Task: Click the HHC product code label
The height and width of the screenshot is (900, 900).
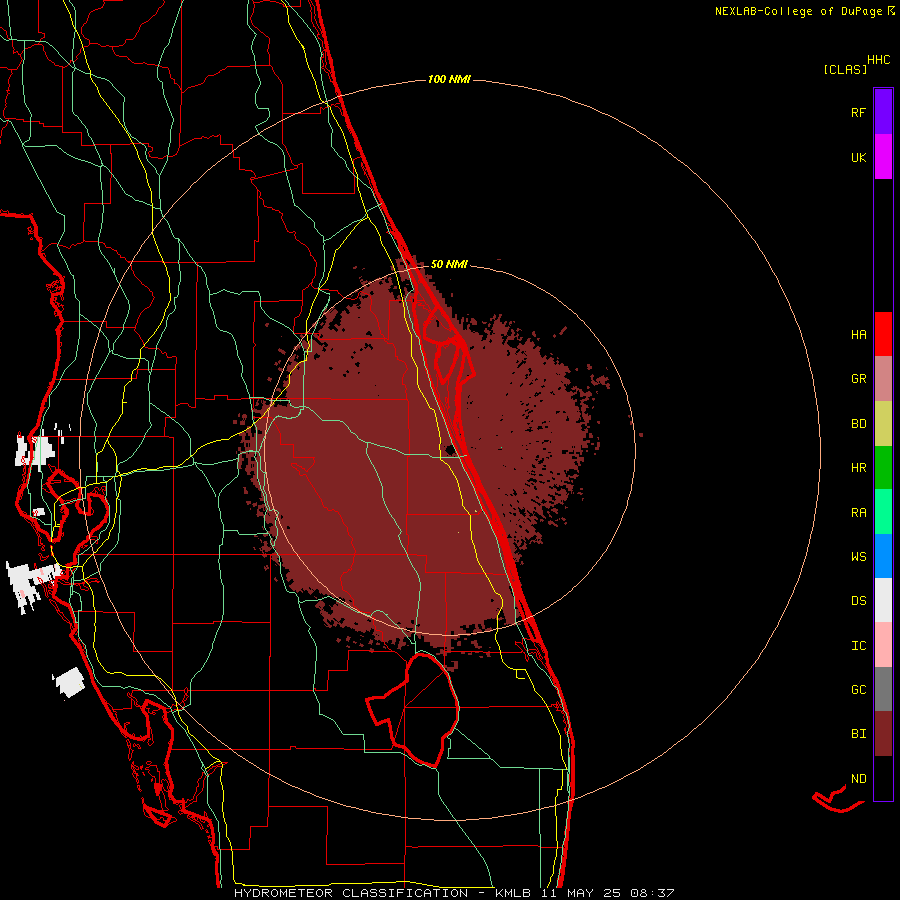Action: coord(879,60)
